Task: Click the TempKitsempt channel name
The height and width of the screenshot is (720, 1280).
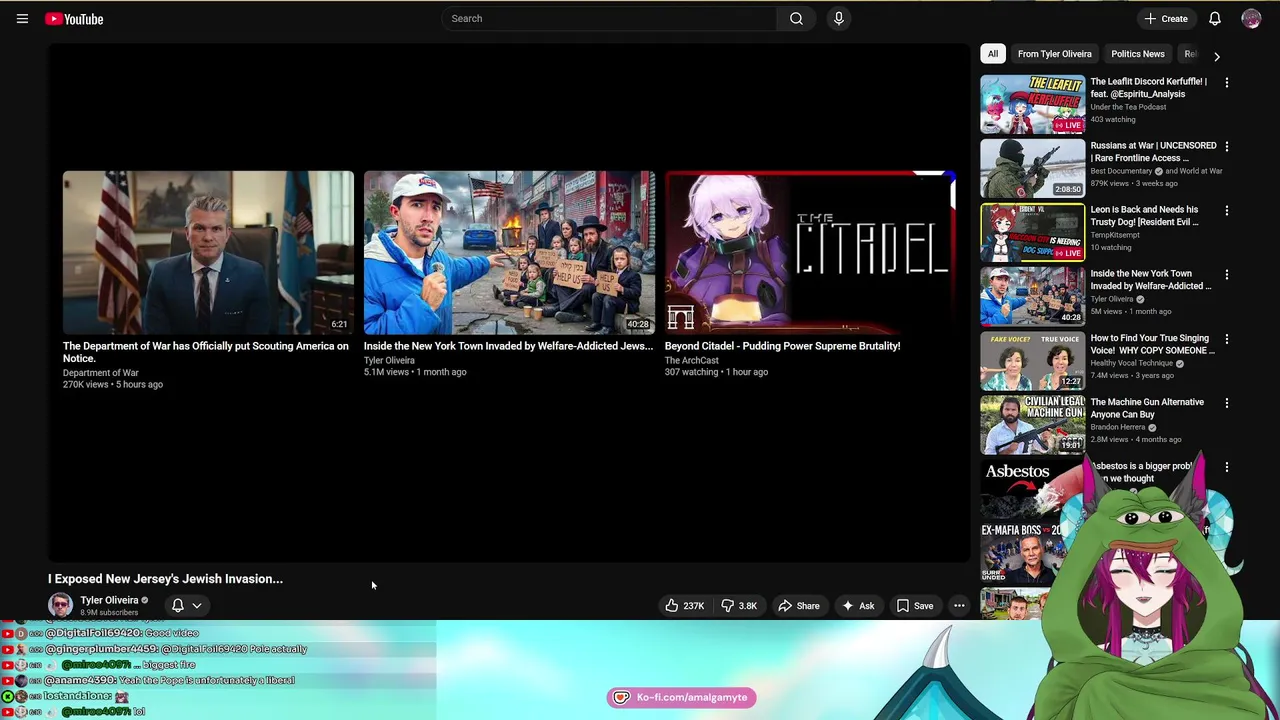Action: [1114, 235]
